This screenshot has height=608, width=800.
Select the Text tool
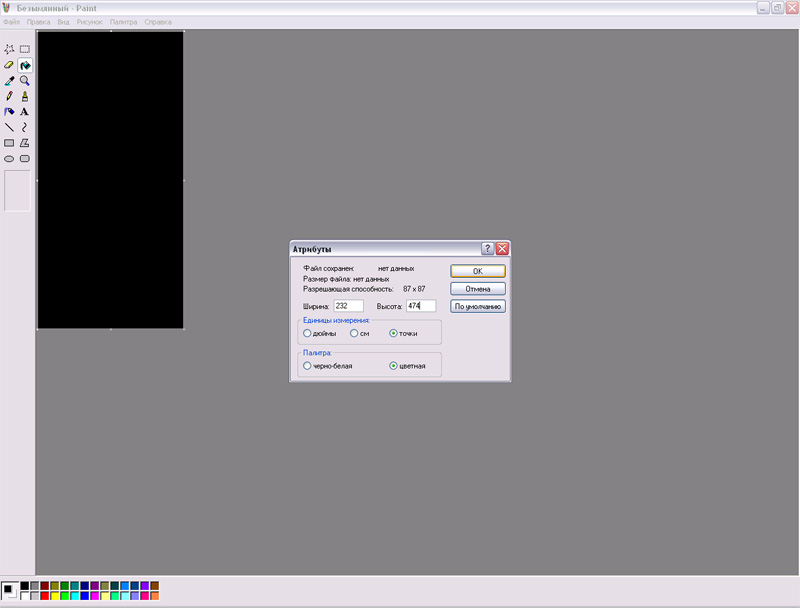click(25, 112)
